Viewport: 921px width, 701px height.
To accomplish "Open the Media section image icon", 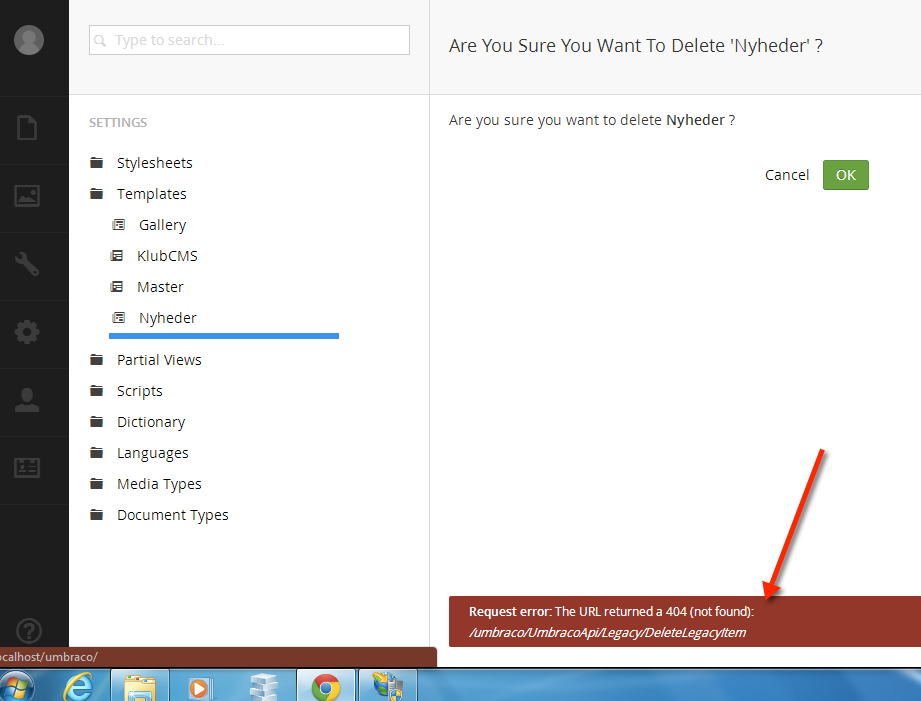I will pyautogui.click(x=27, y=196).
